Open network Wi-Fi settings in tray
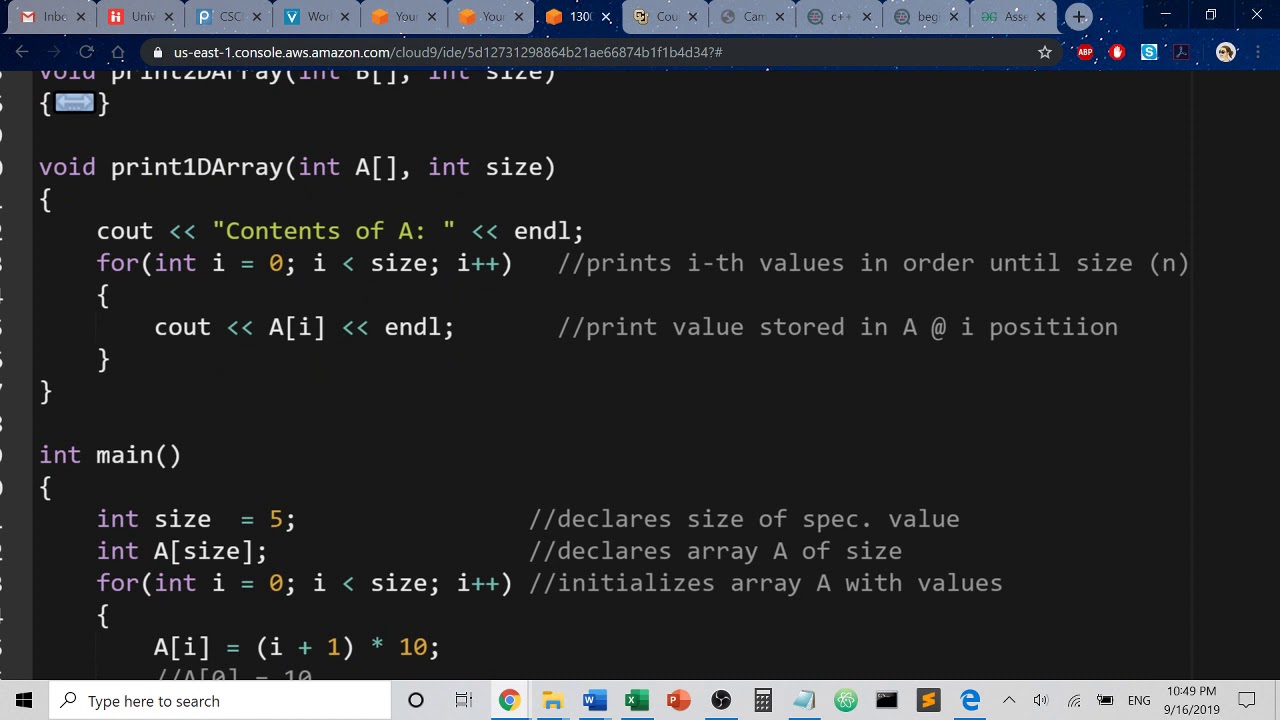The width and height of the screenshot is (1280, 720). pyautogui.click(x=1074, y=700)
